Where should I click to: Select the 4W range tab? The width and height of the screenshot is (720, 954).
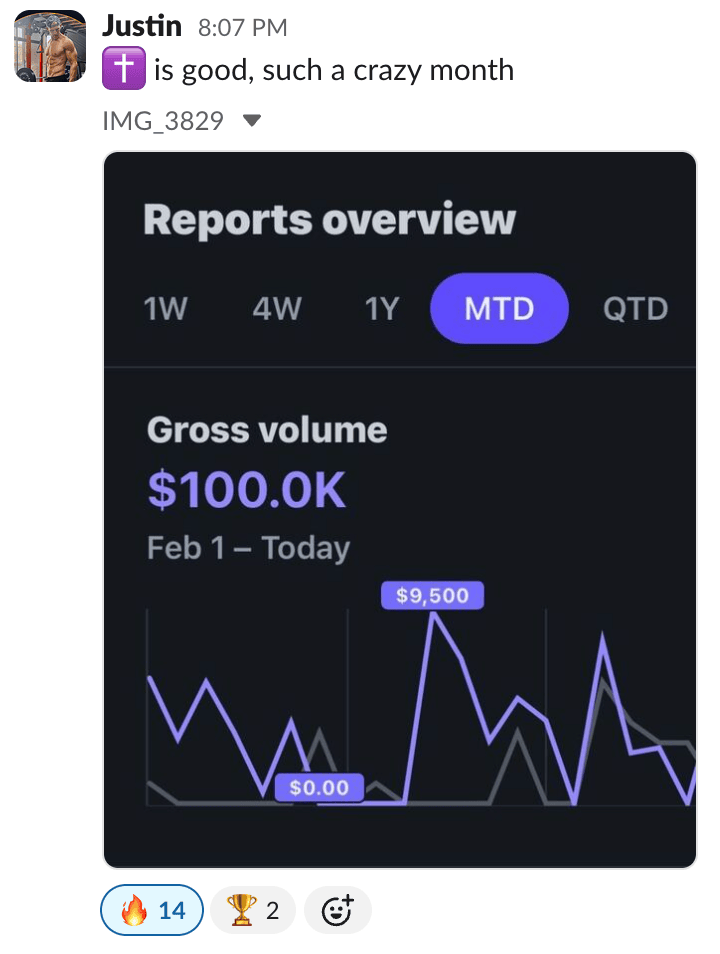pyautogui.click(x=276, y=308)
